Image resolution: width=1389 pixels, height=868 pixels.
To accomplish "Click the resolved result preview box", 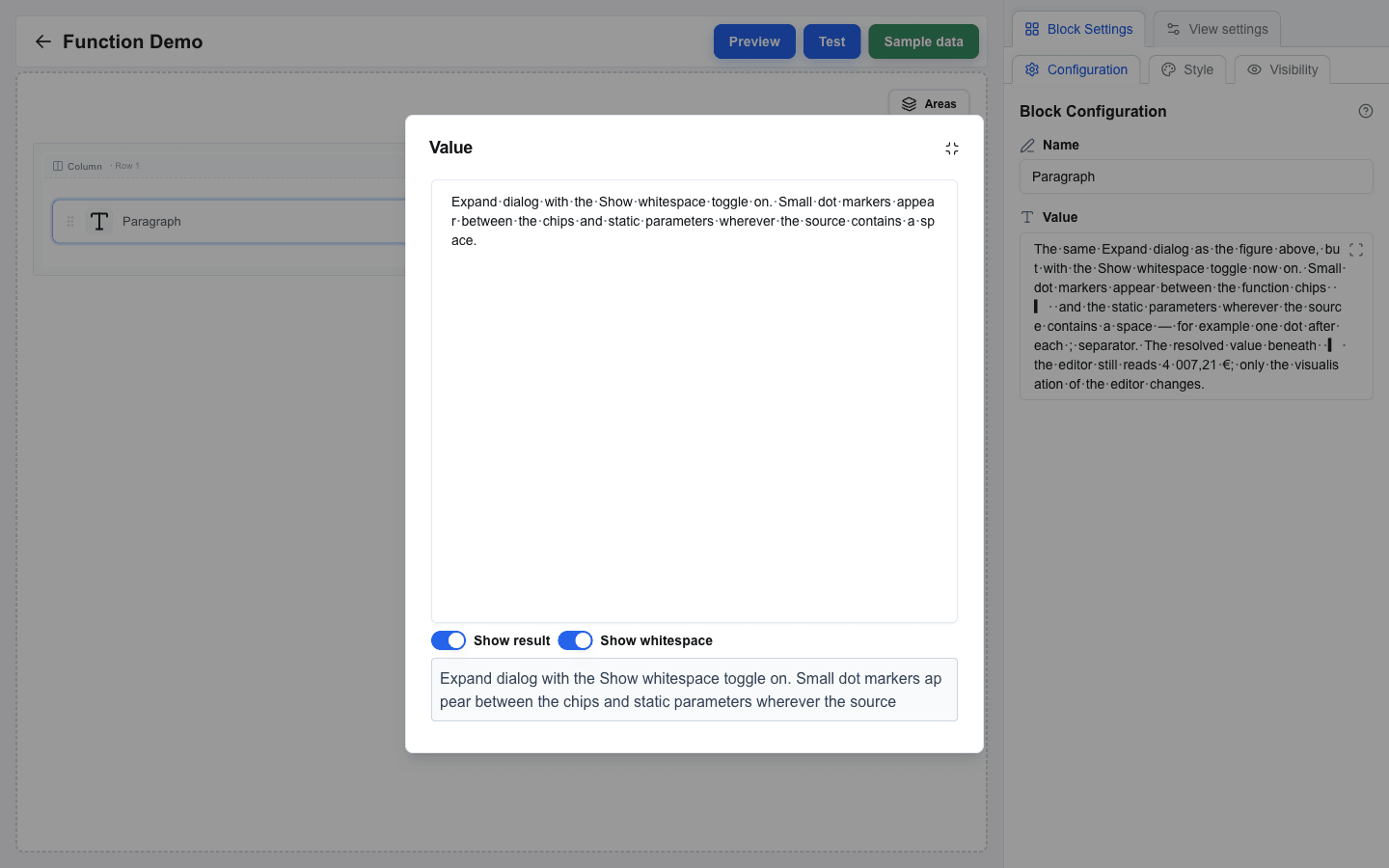I will coord(694,690).
